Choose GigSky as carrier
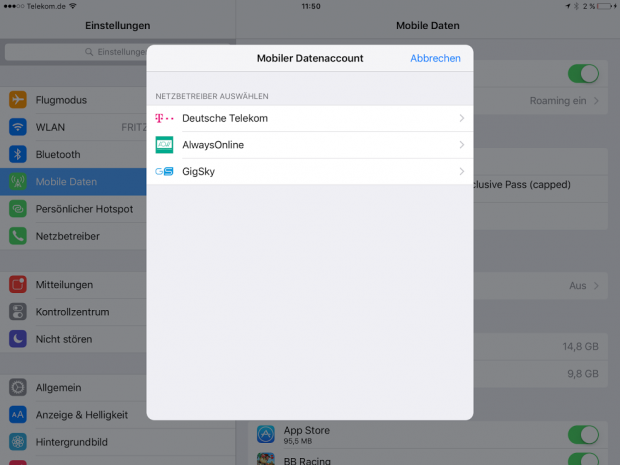The height and width of the screenshot is (465, 620). (310, 171)
